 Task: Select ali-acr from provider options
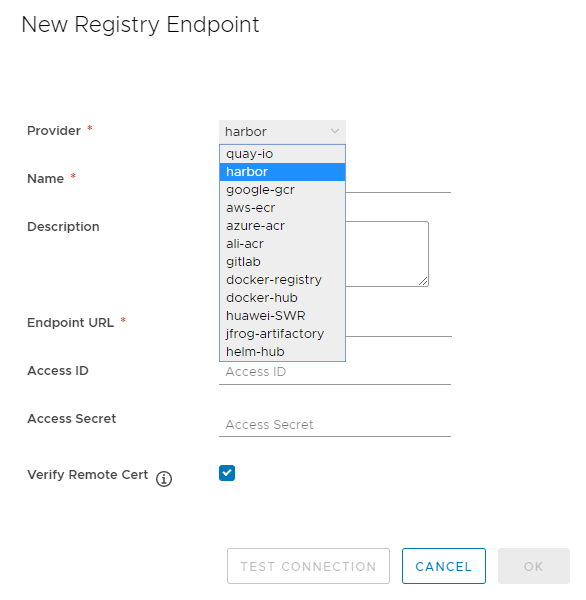pyautogui.click(x=282, y=244)
